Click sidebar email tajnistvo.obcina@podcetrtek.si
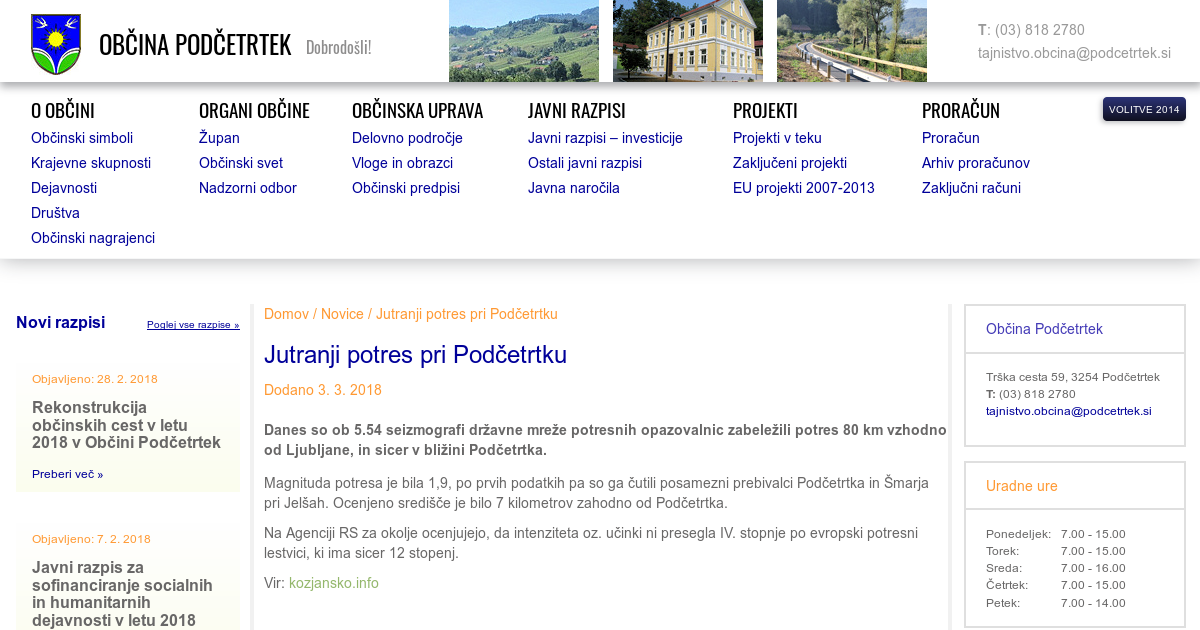Image resolution: width=1200 pixels, height=630 pixels. click(1068, 411)
